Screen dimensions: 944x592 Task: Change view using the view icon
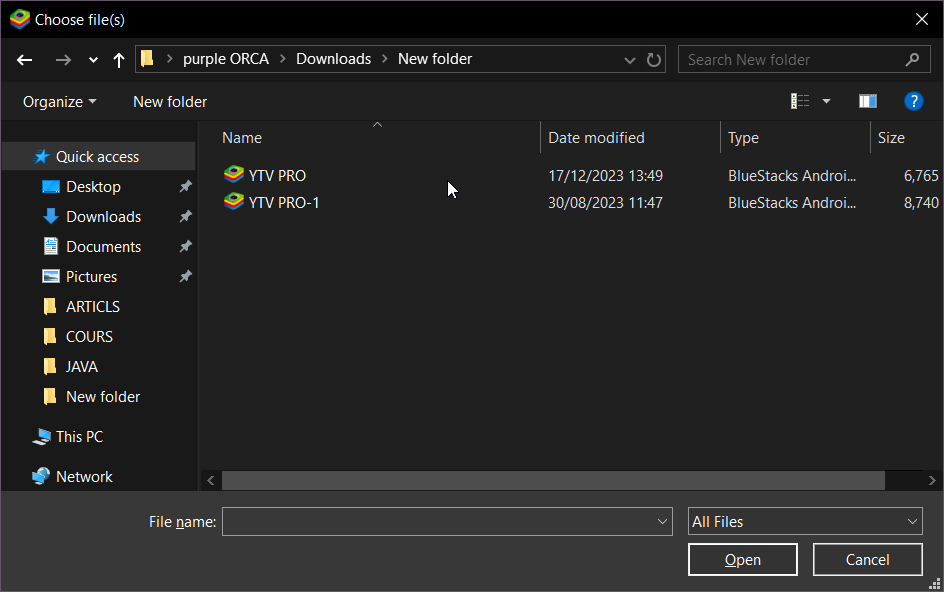(800, 101)
